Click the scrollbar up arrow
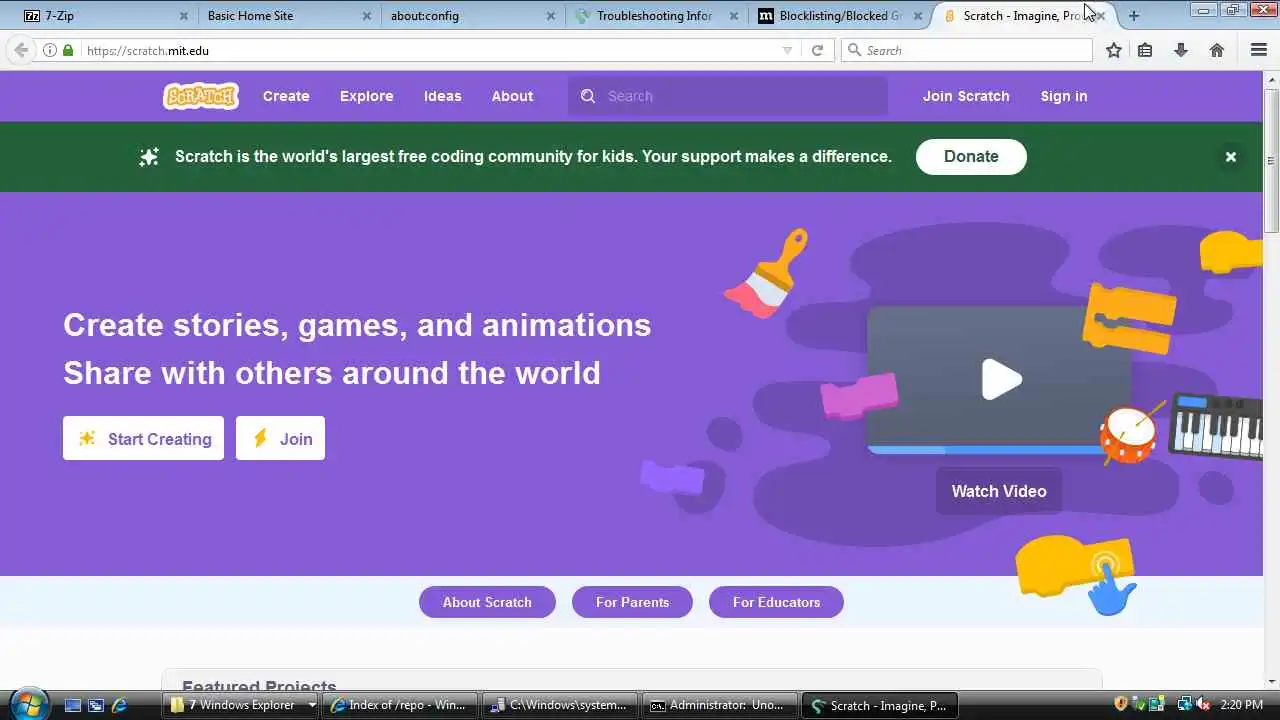The height and width of the screenshot is (720, 1280). 1271,79
